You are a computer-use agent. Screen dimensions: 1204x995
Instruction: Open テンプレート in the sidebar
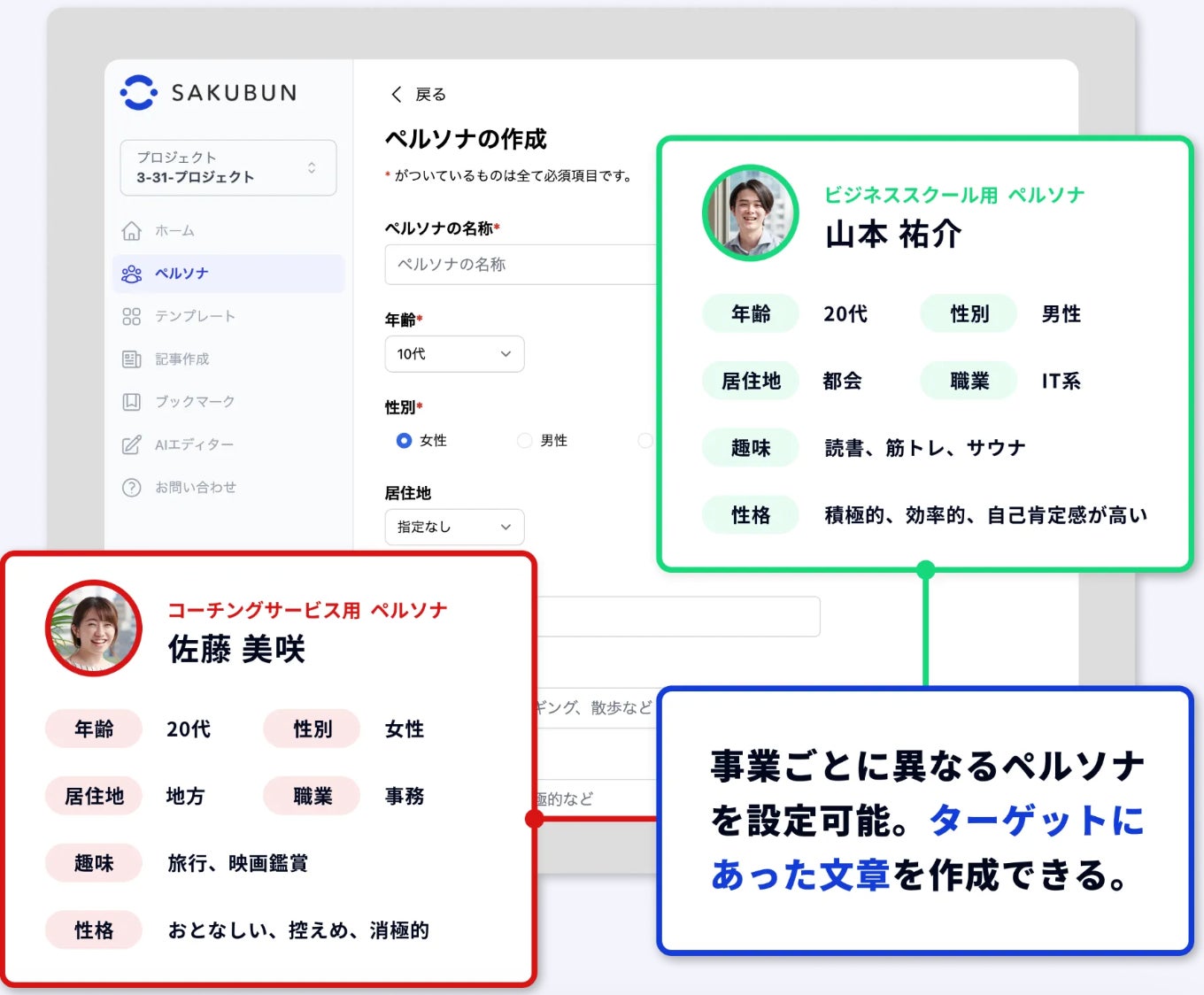coord(228,316)
